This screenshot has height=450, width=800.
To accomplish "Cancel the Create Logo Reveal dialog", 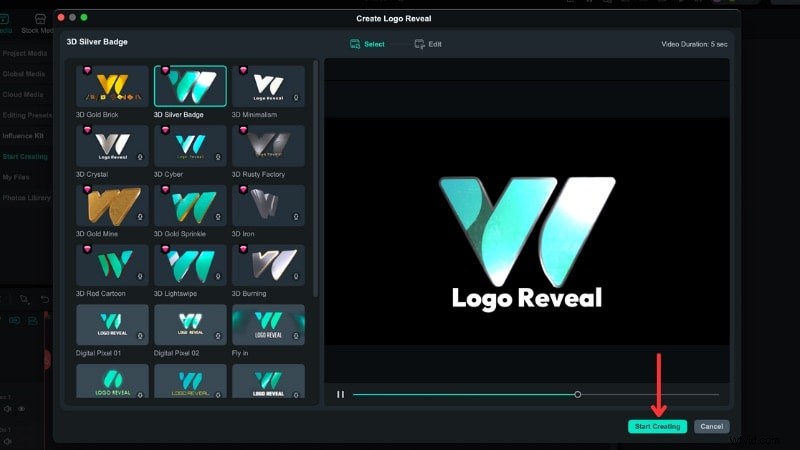I will [x=711, y=426].
